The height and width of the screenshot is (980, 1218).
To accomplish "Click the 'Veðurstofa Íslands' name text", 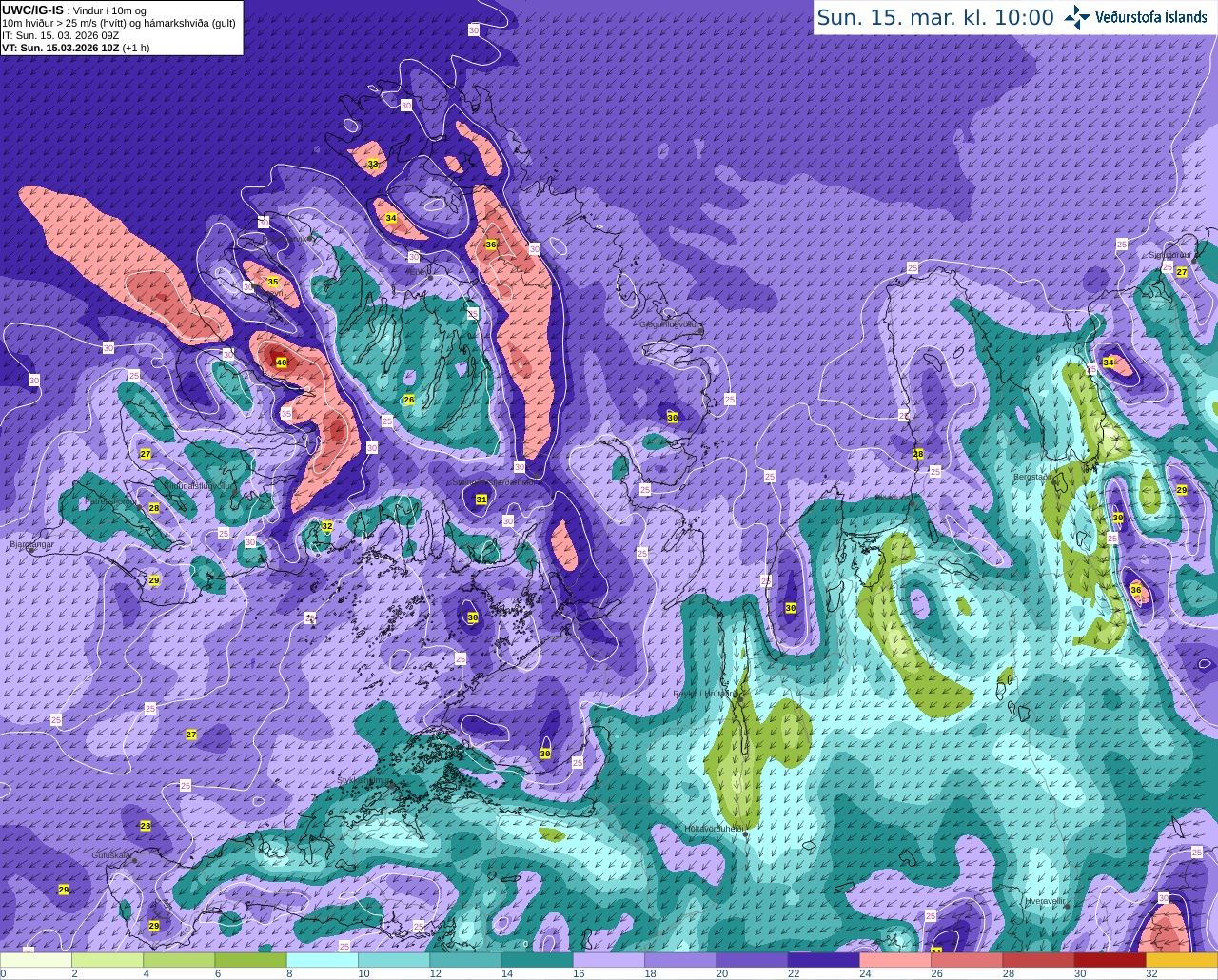I will [x=1151, y=17].
